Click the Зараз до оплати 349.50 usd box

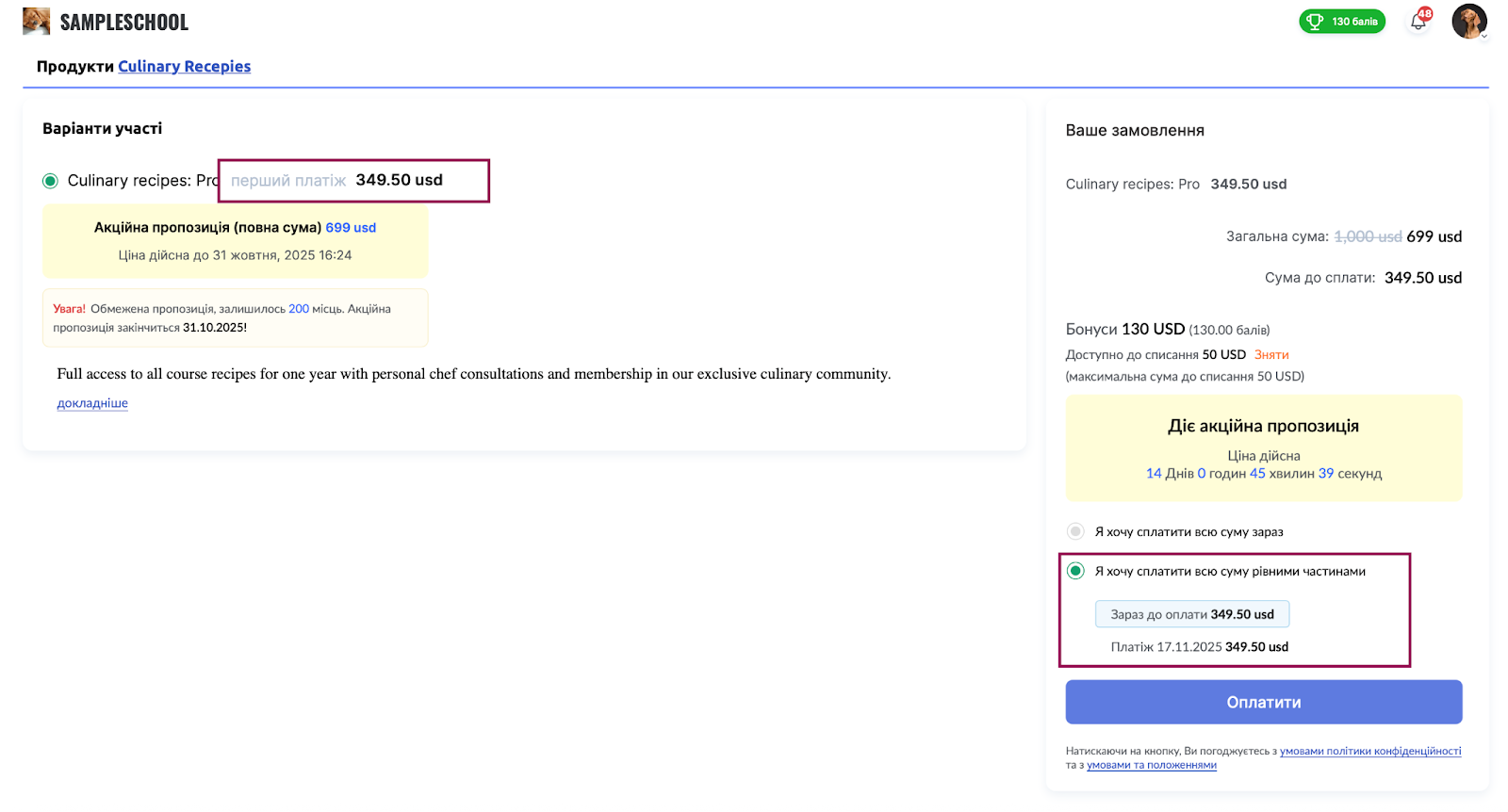pos(1191,614)
